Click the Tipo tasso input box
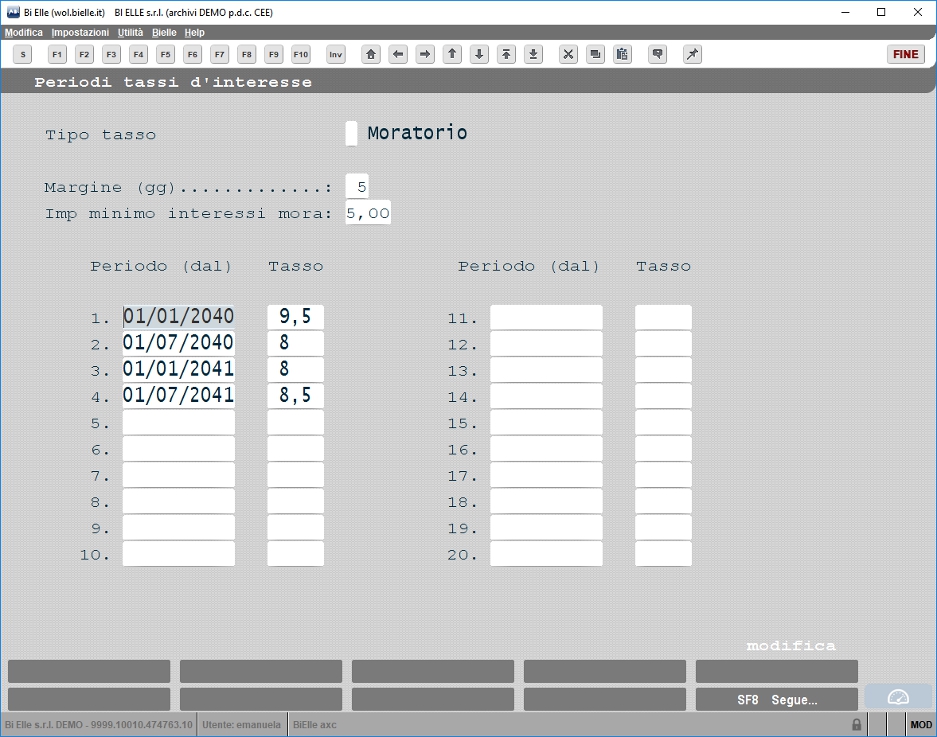937x737 pixels. 351,133
